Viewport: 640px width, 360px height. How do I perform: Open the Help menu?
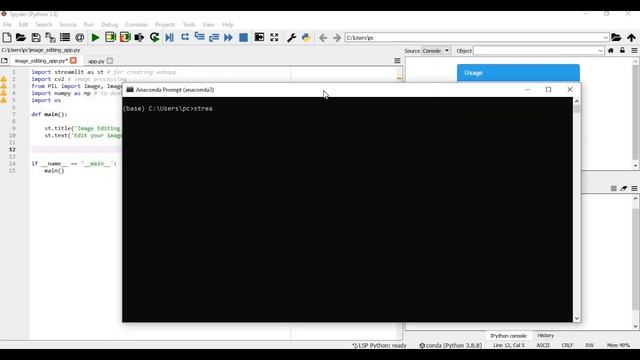[227, 24]
